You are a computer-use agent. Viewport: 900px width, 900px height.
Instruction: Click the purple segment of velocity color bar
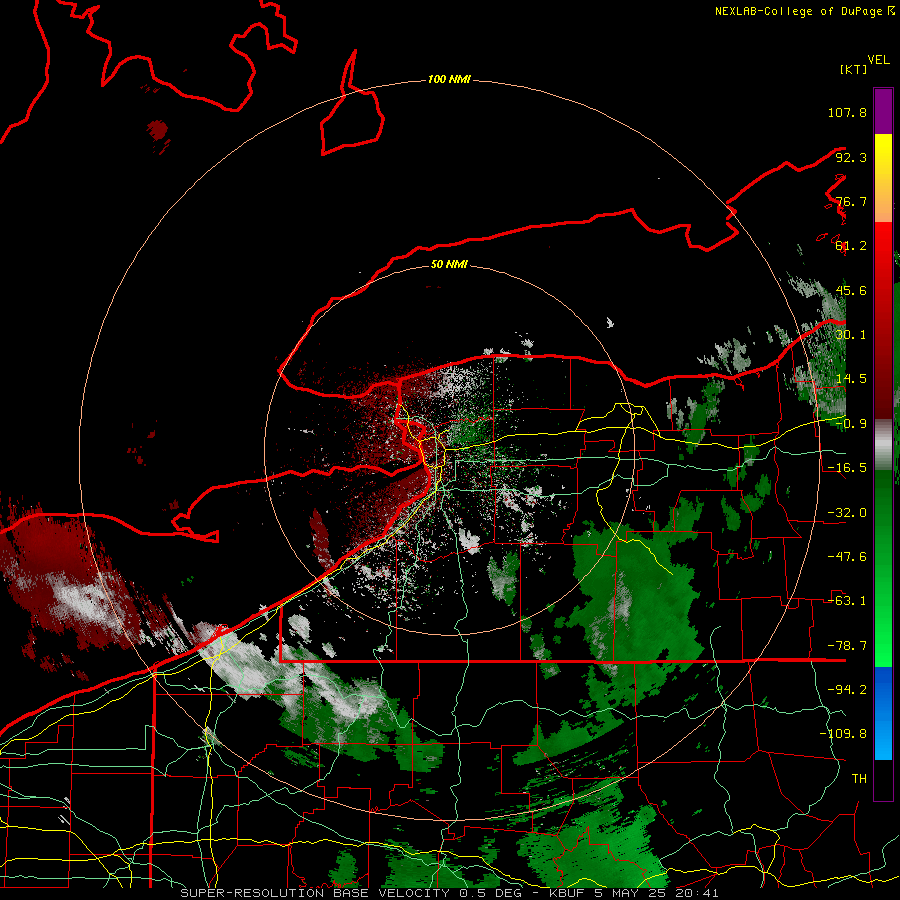(x=883, y=112)
